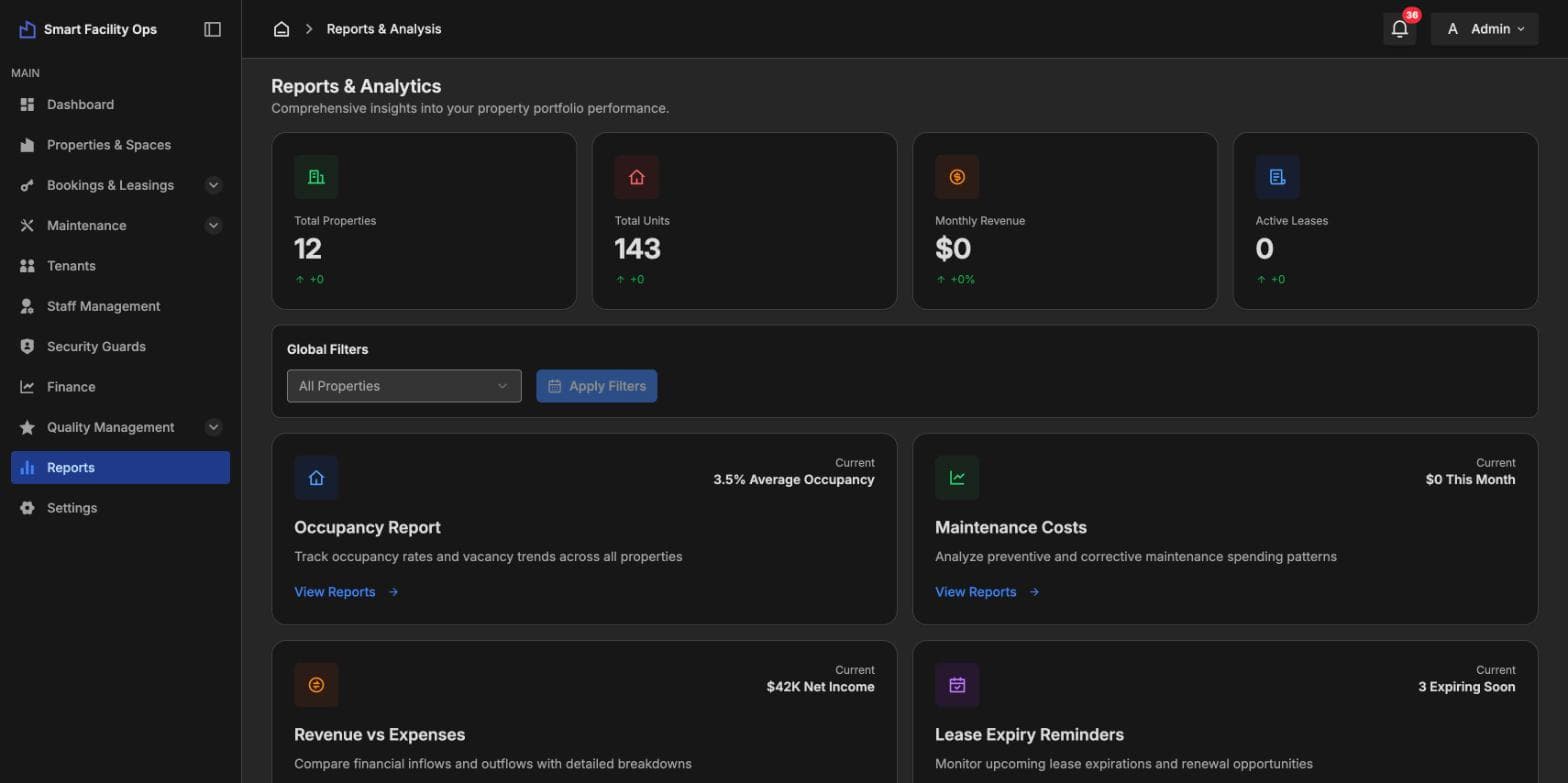Click the Occupancy Report house icon
Image resolution: width=1568 pixels, height=783 pixels.
pyautogui.click(x=316, y=478)
